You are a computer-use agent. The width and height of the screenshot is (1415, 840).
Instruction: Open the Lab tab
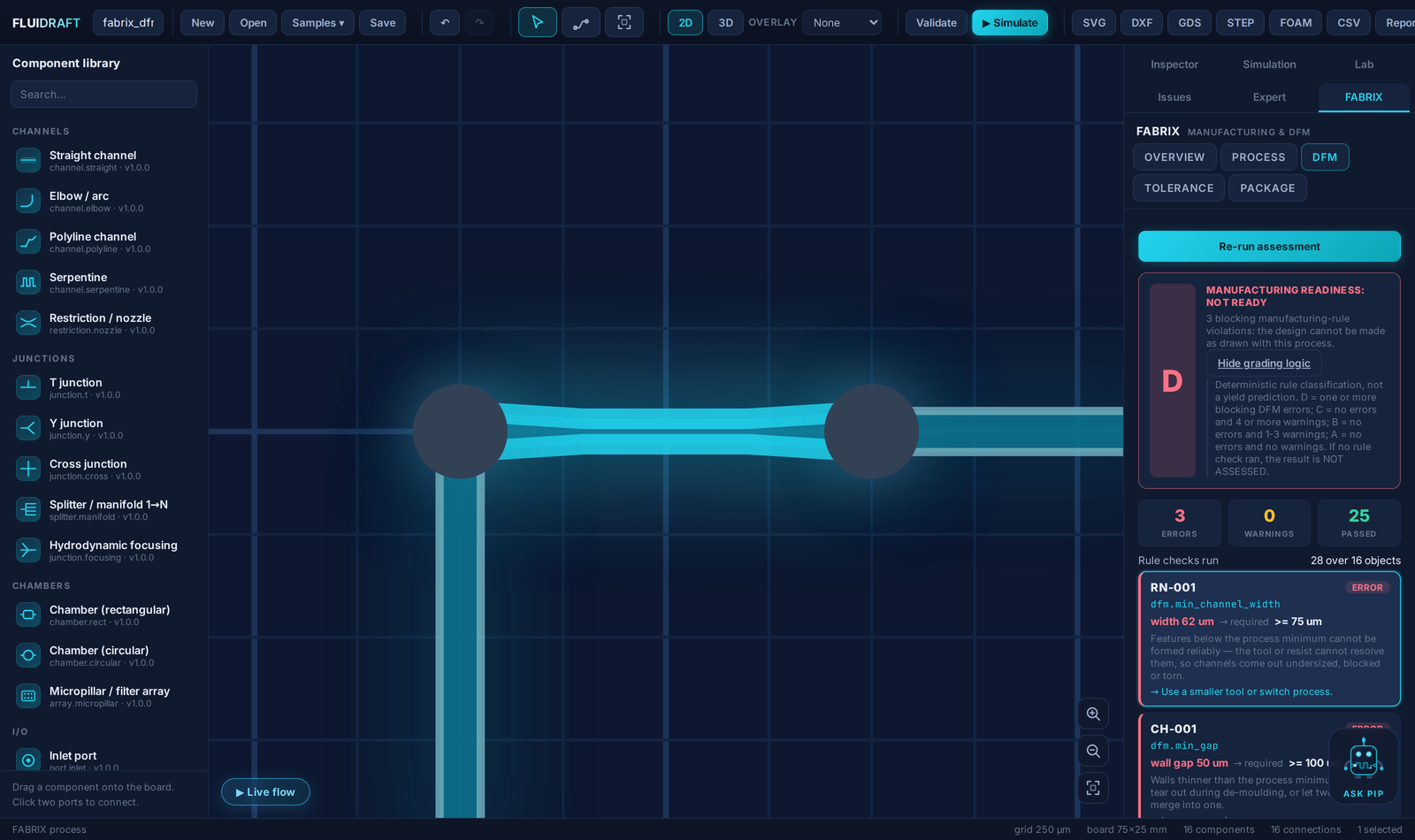coord(1364,65)
